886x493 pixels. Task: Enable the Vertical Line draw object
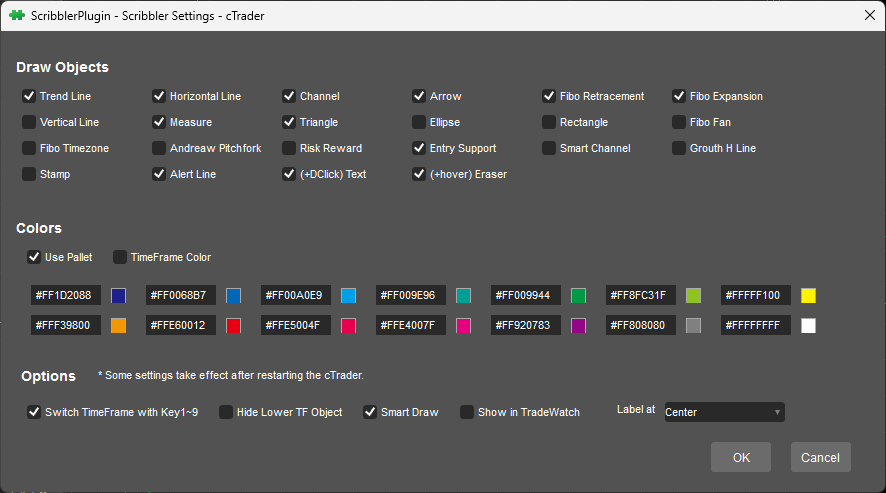29,122
